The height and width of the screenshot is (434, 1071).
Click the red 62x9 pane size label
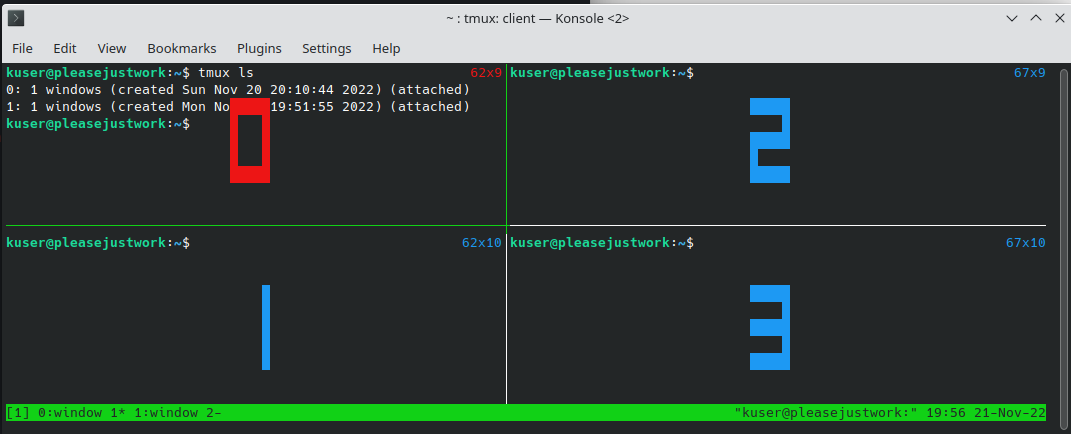tap(485, 73)
